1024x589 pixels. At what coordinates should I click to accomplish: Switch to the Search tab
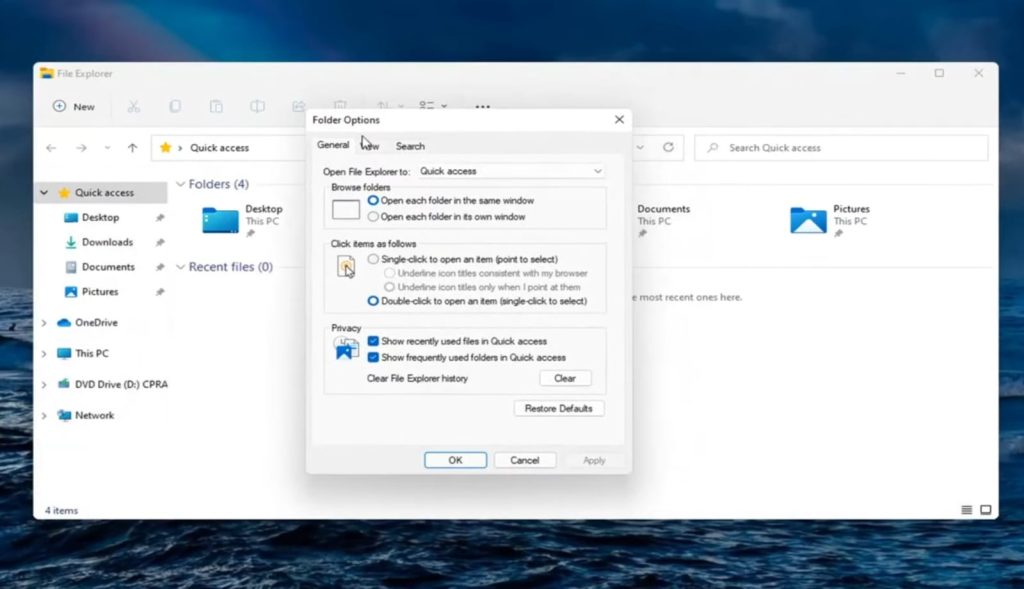(x=410, y=146)
